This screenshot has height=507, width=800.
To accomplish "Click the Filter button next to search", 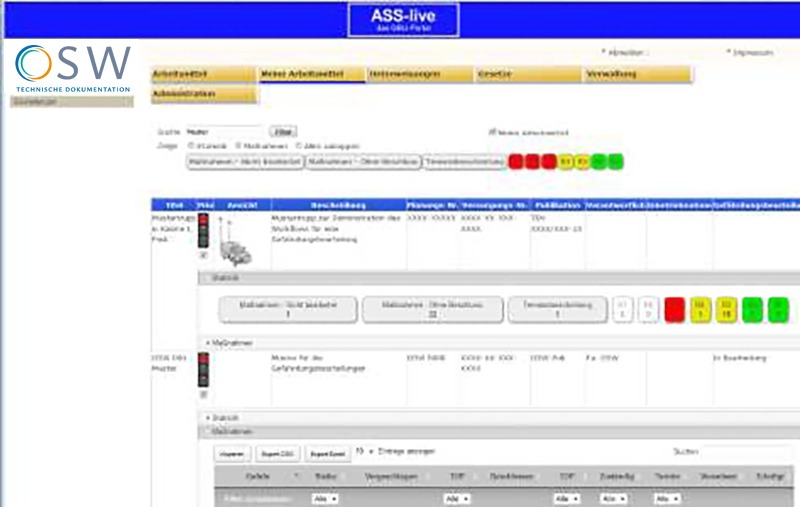I will coord(284,131).
